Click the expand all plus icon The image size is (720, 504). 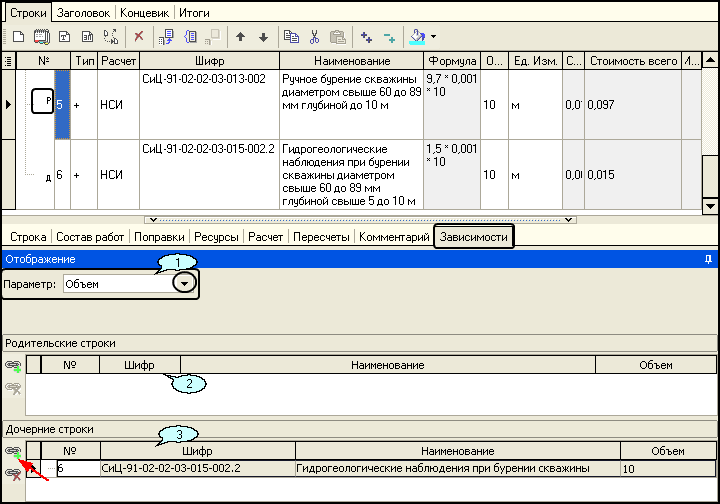tap(367, 37)
